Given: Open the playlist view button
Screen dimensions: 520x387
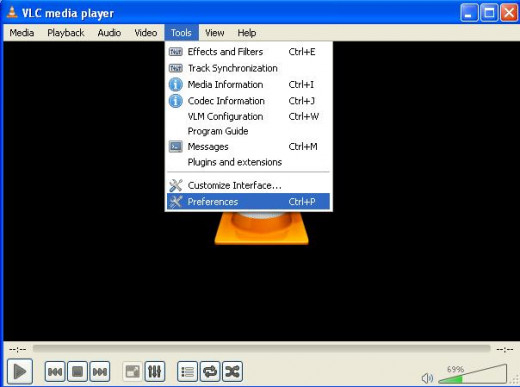Looking at the screenshot, I should [187, 371].
